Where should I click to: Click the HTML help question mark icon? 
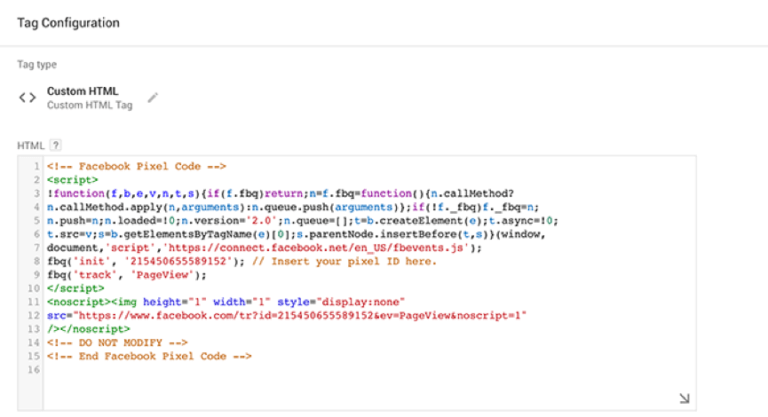(56, 145)
